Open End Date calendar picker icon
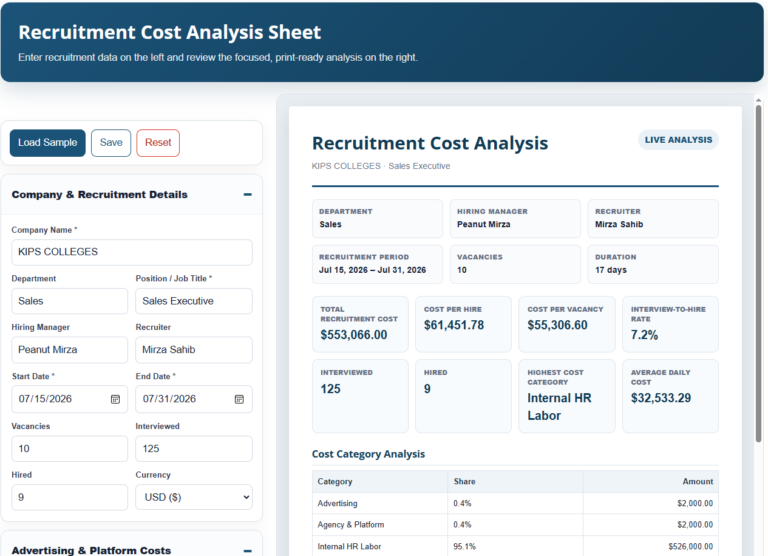 pyautogui.click(x=239, y=399)
